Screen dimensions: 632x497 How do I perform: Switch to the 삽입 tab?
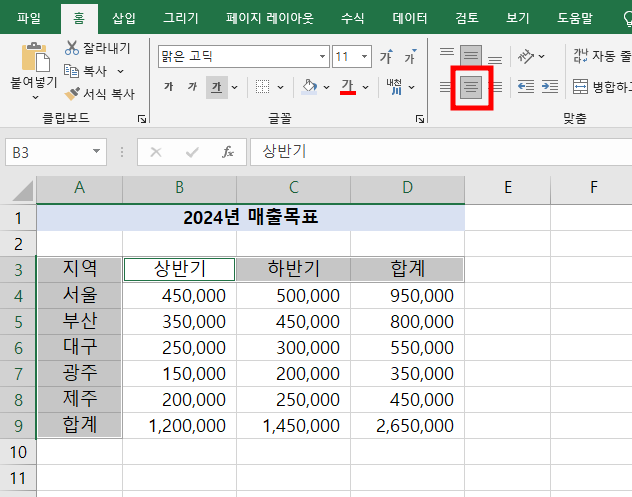point(124,18)
